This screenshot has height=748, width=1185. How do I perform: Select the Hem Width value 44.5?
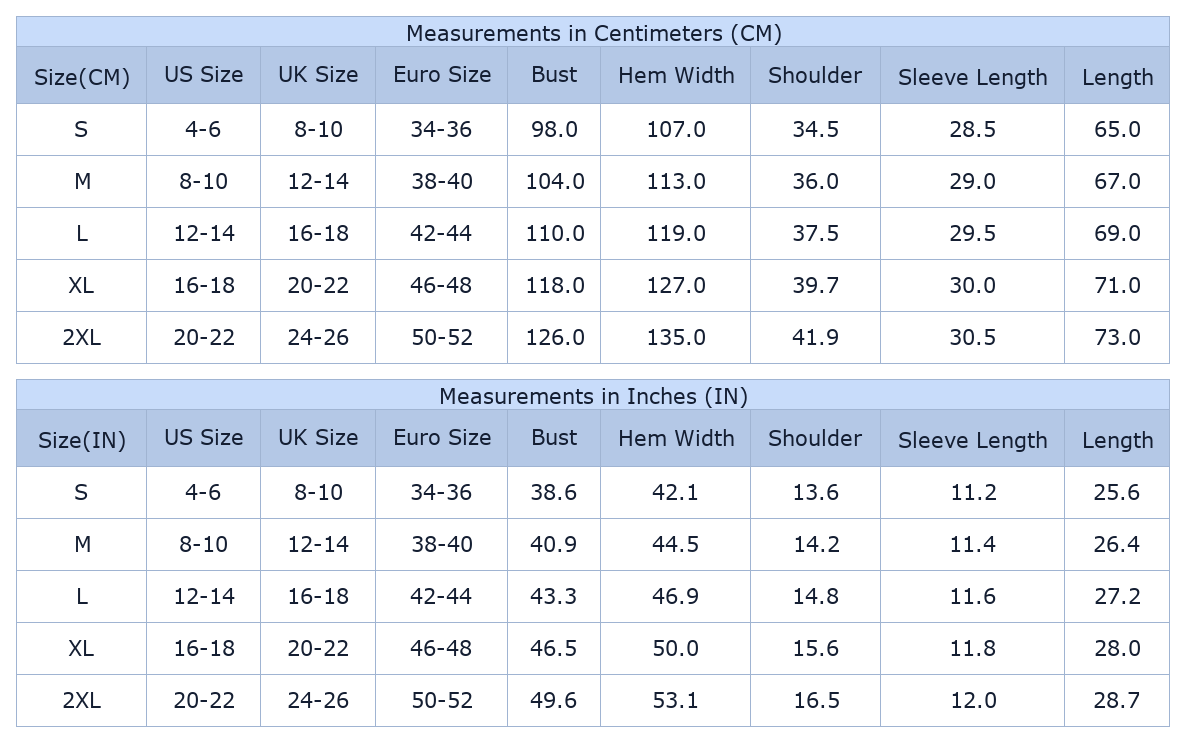pos(676,545)
